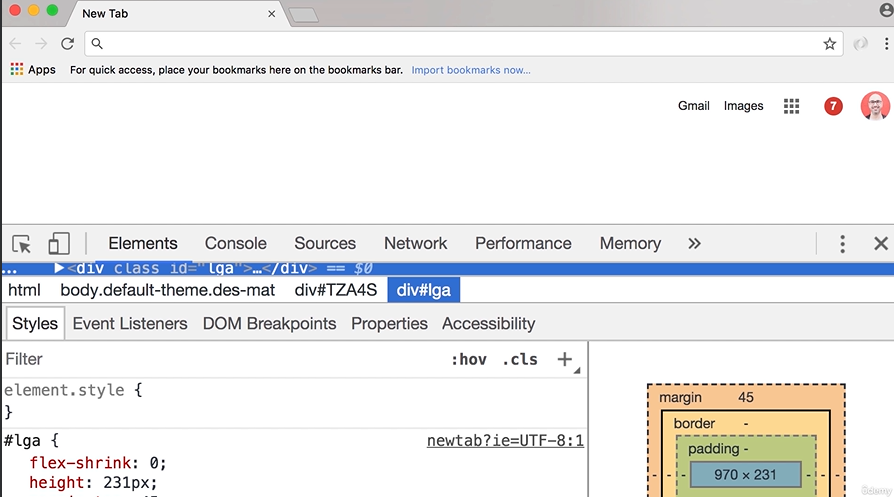Activate the inspect element picker tool
This screenshot has height=497, width=894.
[21, 244]
